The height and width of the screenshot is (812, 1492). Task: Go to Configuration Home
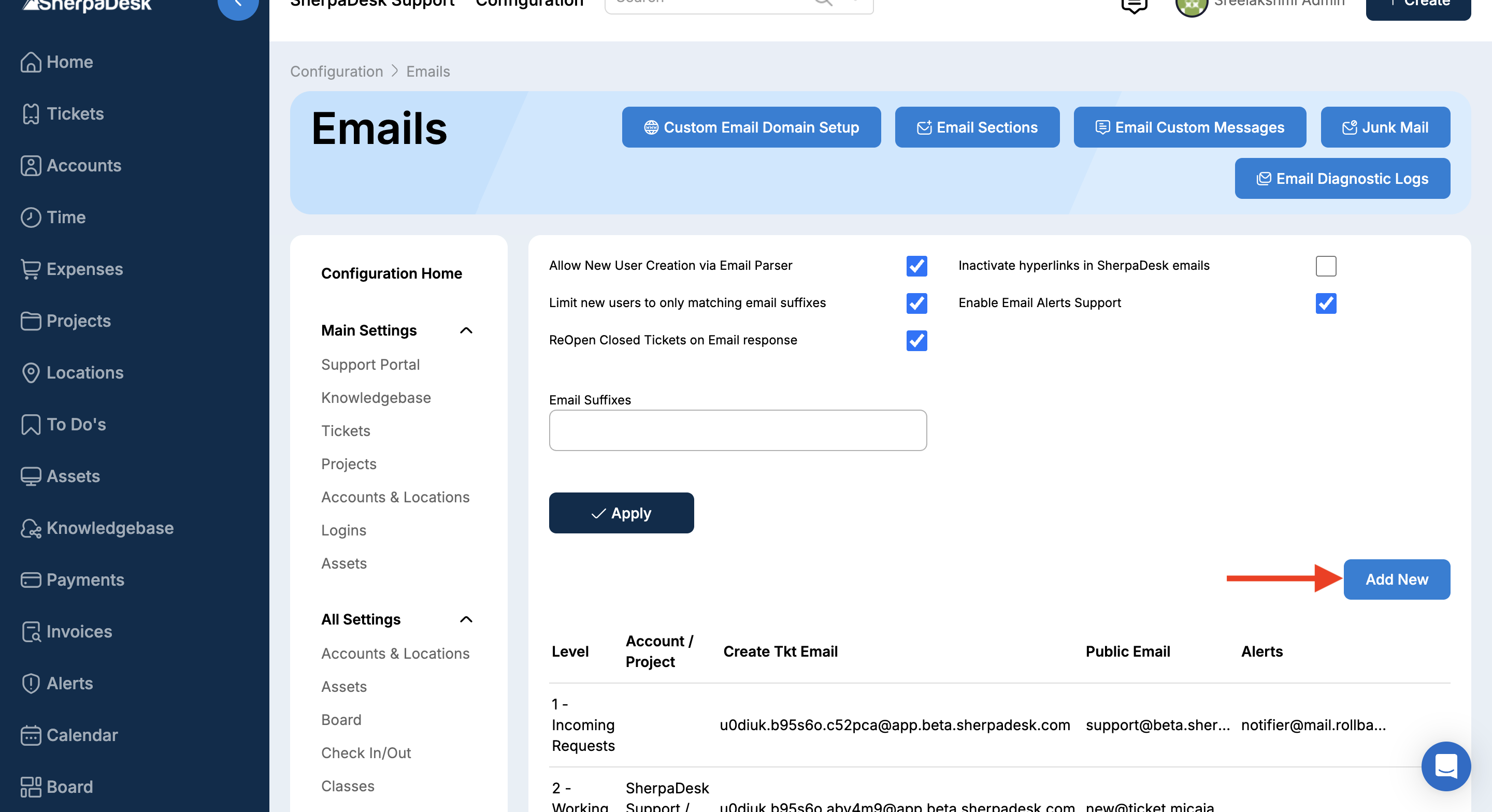click(x=391, y=273)
